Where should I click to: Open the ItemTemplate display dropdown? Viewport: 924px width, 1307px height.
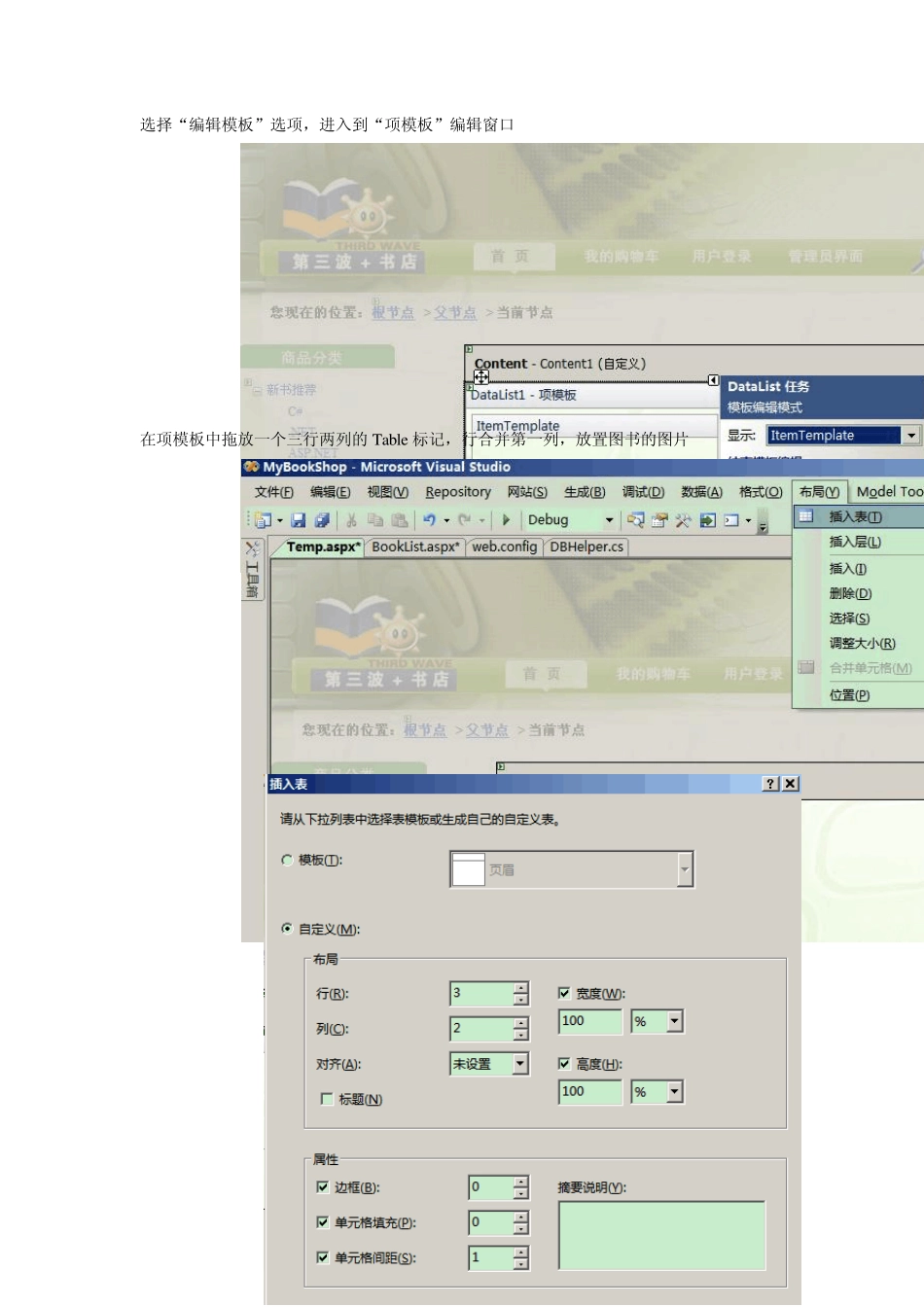[911, 436]
